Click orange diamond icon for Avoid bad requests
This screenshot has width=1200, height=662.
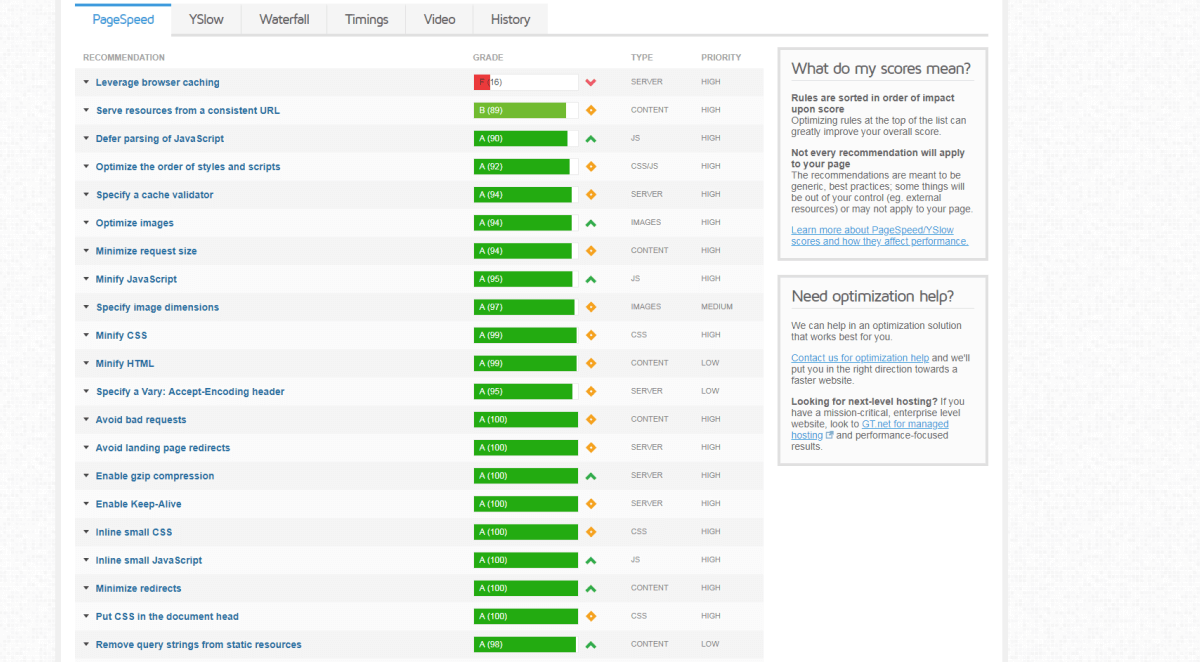pos(591,420)
